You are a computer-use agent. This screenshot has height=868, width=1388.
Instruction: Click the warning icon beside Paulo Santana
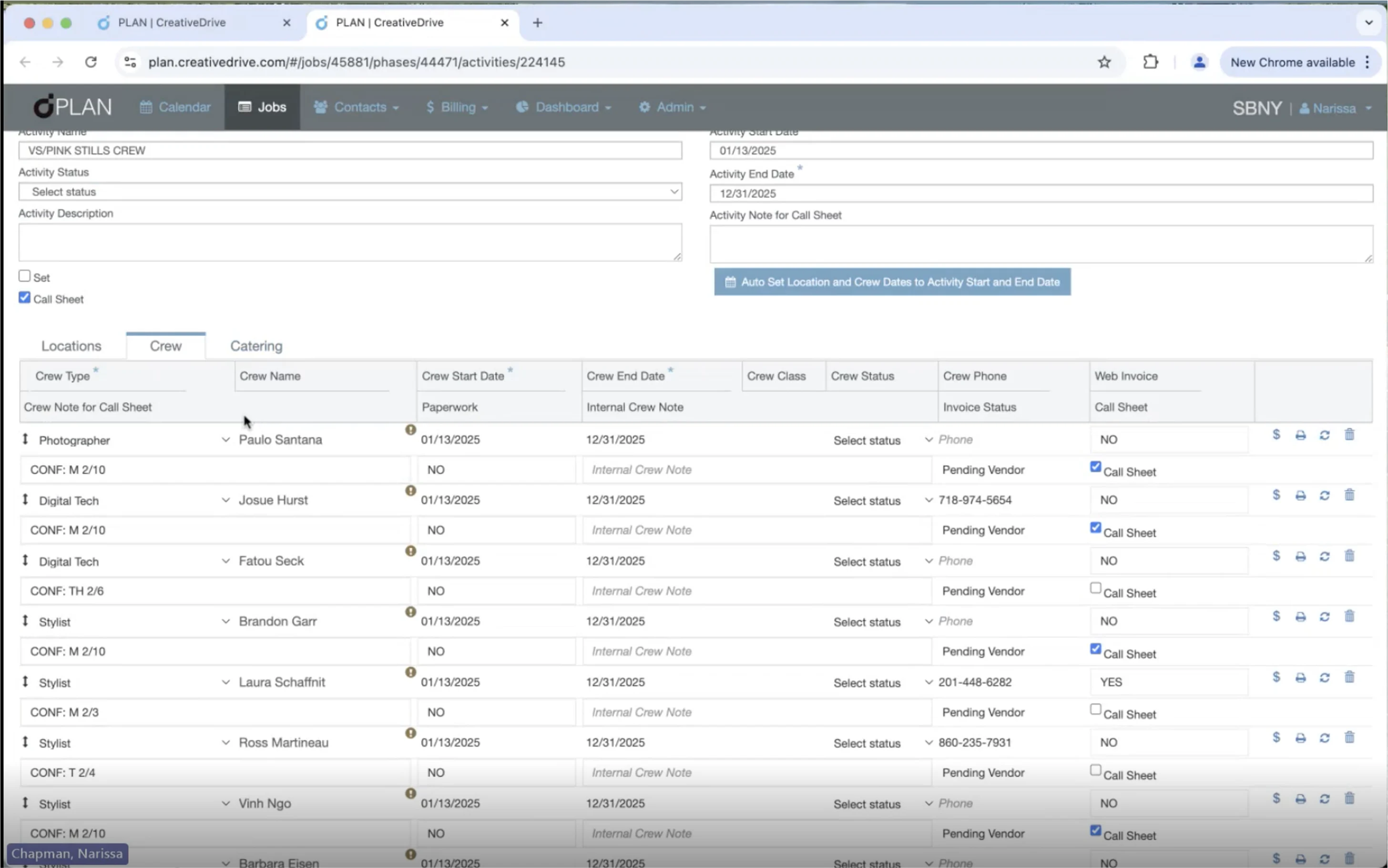[x=410, y=429]
